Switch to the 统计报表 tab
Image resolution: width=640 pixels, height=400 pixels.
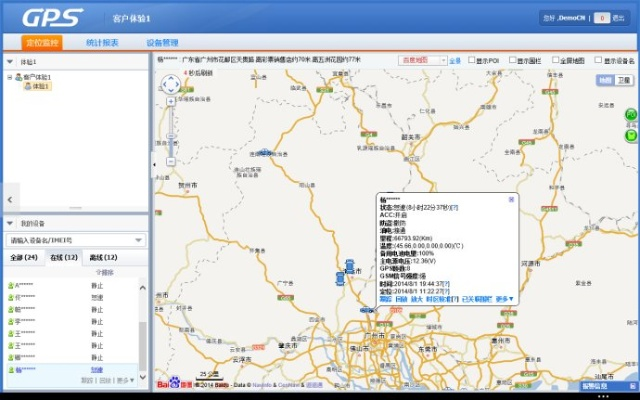click(100, 43)
